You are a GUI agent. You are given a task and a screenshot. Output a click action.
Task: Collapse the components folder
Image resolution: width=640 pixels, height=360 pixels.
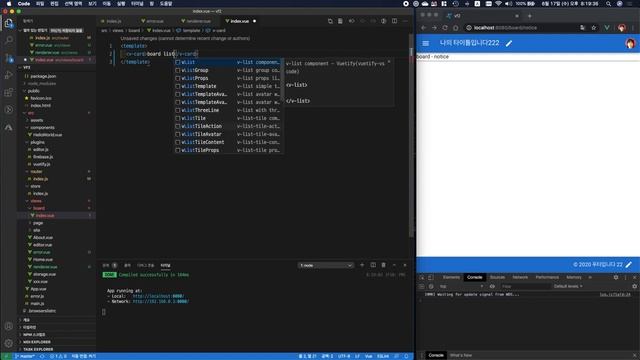tap(42, 127)
